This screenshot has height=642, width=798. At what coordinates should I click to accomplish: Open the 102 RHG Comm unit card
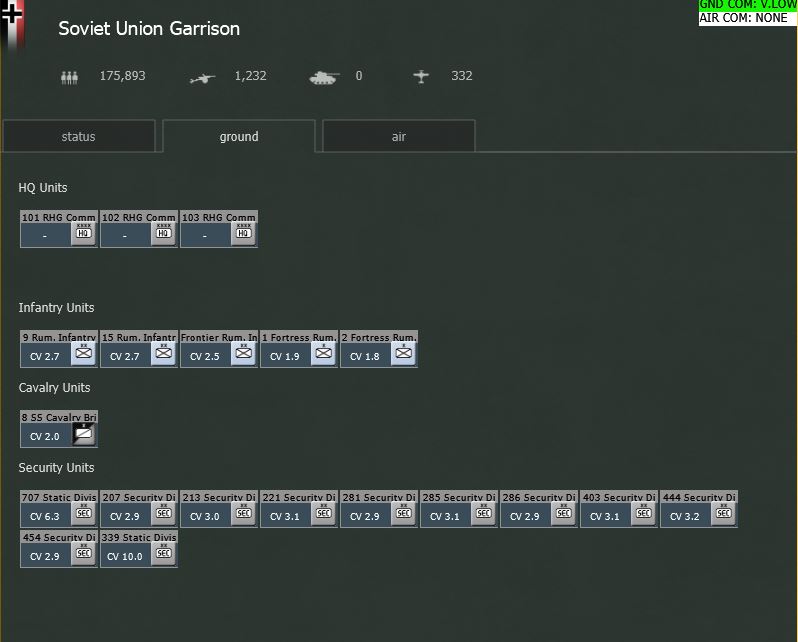coord(139,229)
